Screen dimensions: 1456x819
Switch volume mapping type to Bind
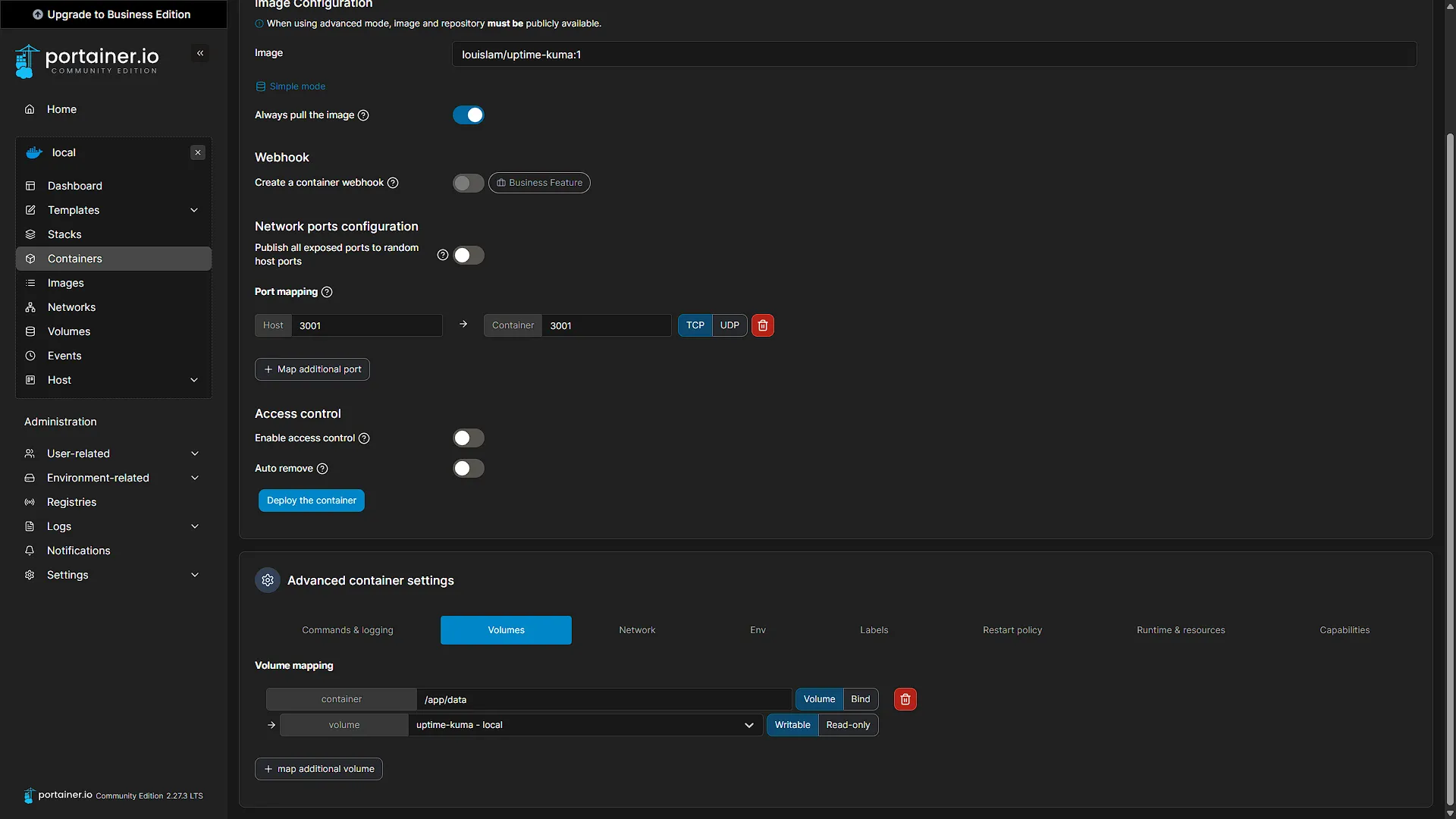pyautogui.click(x=860, y=699)
